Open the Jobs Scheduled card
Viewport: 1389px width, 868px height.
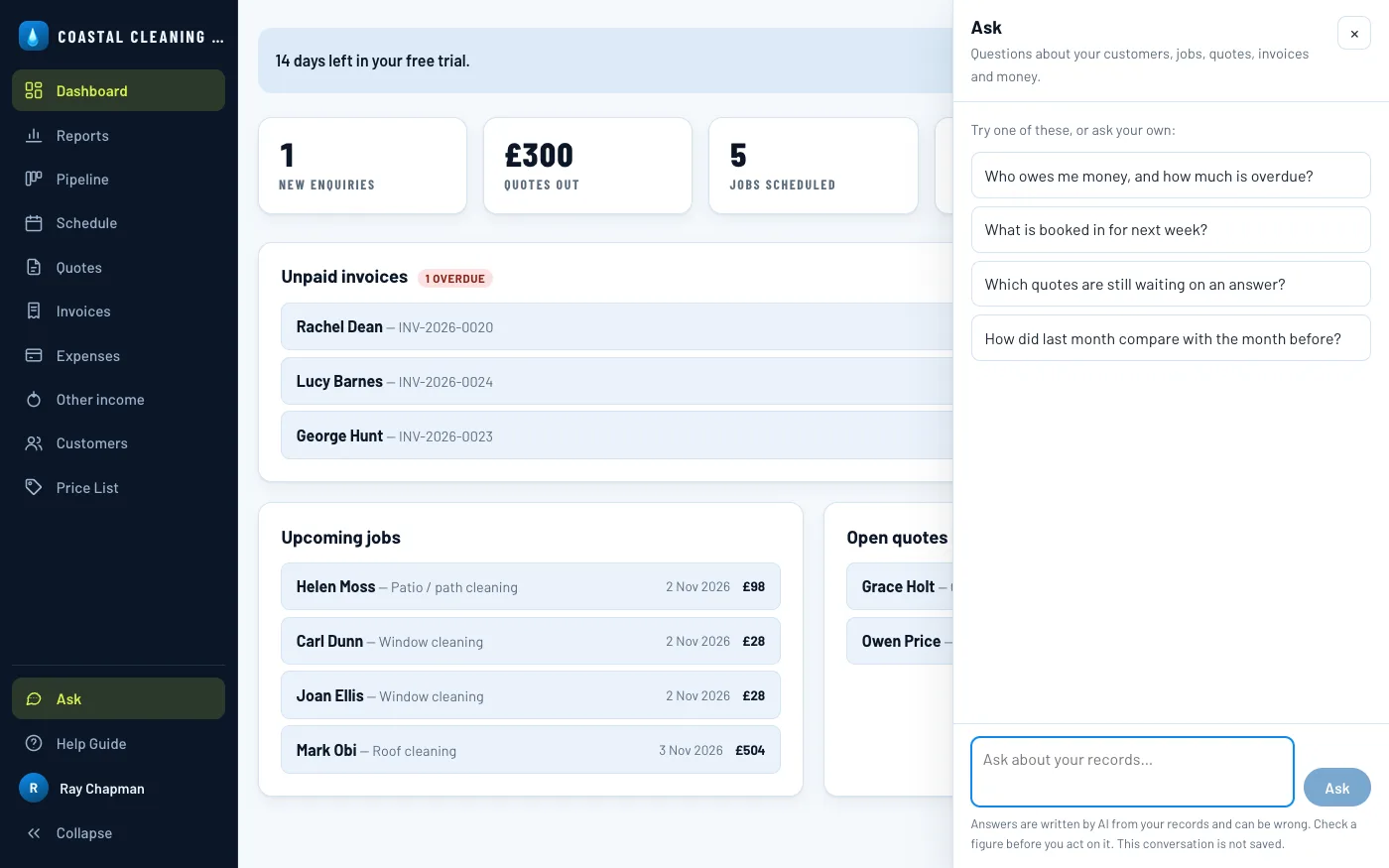(x=814, y=166)
